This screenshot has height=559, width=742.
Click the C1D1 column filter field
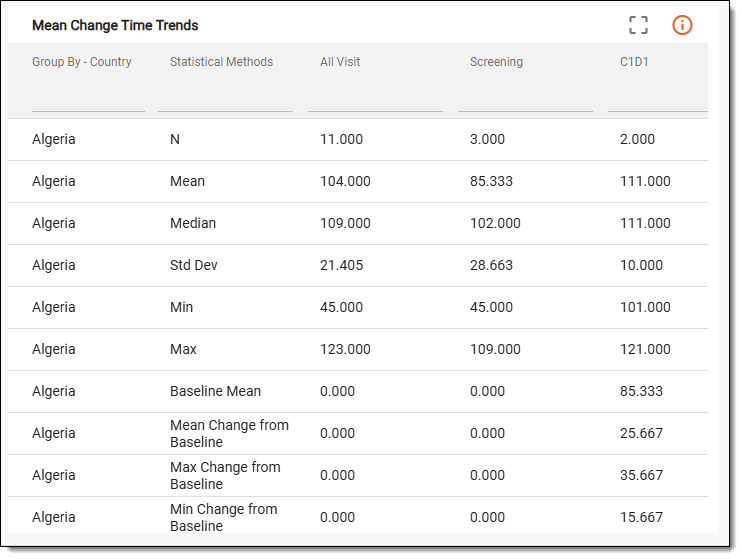[658, 102]
